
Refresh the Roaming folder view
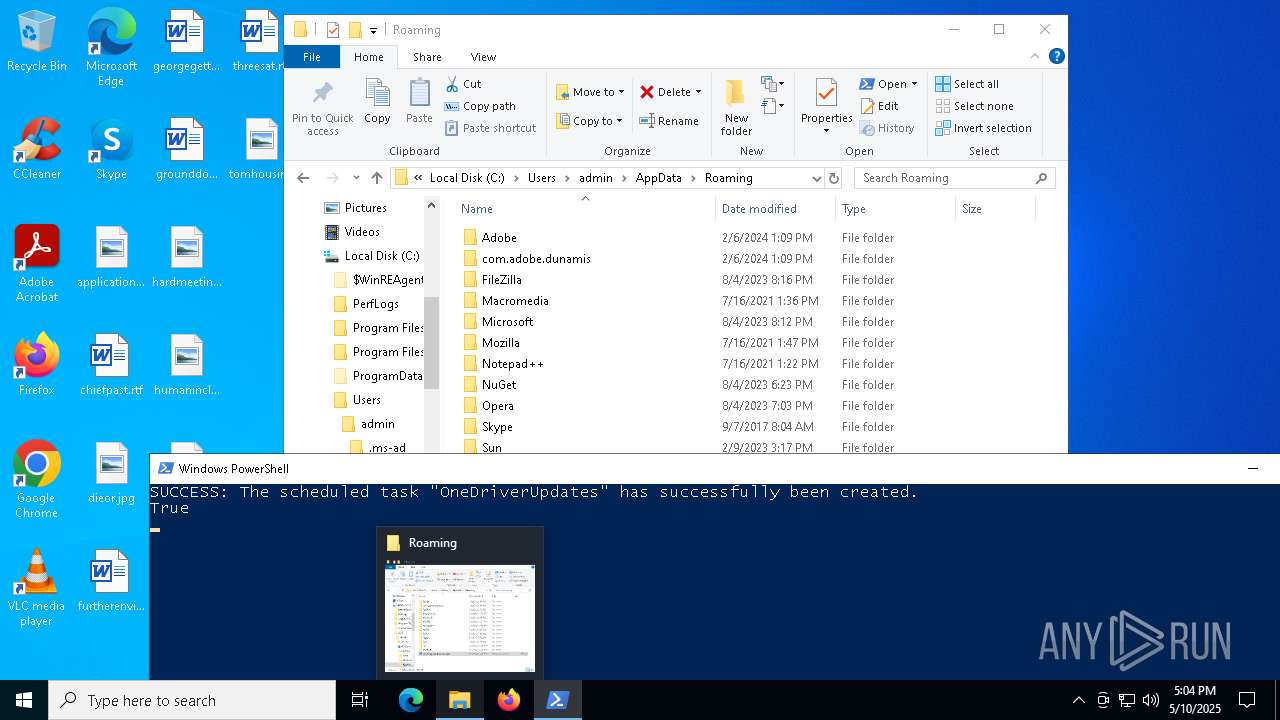tap(834, 178)
